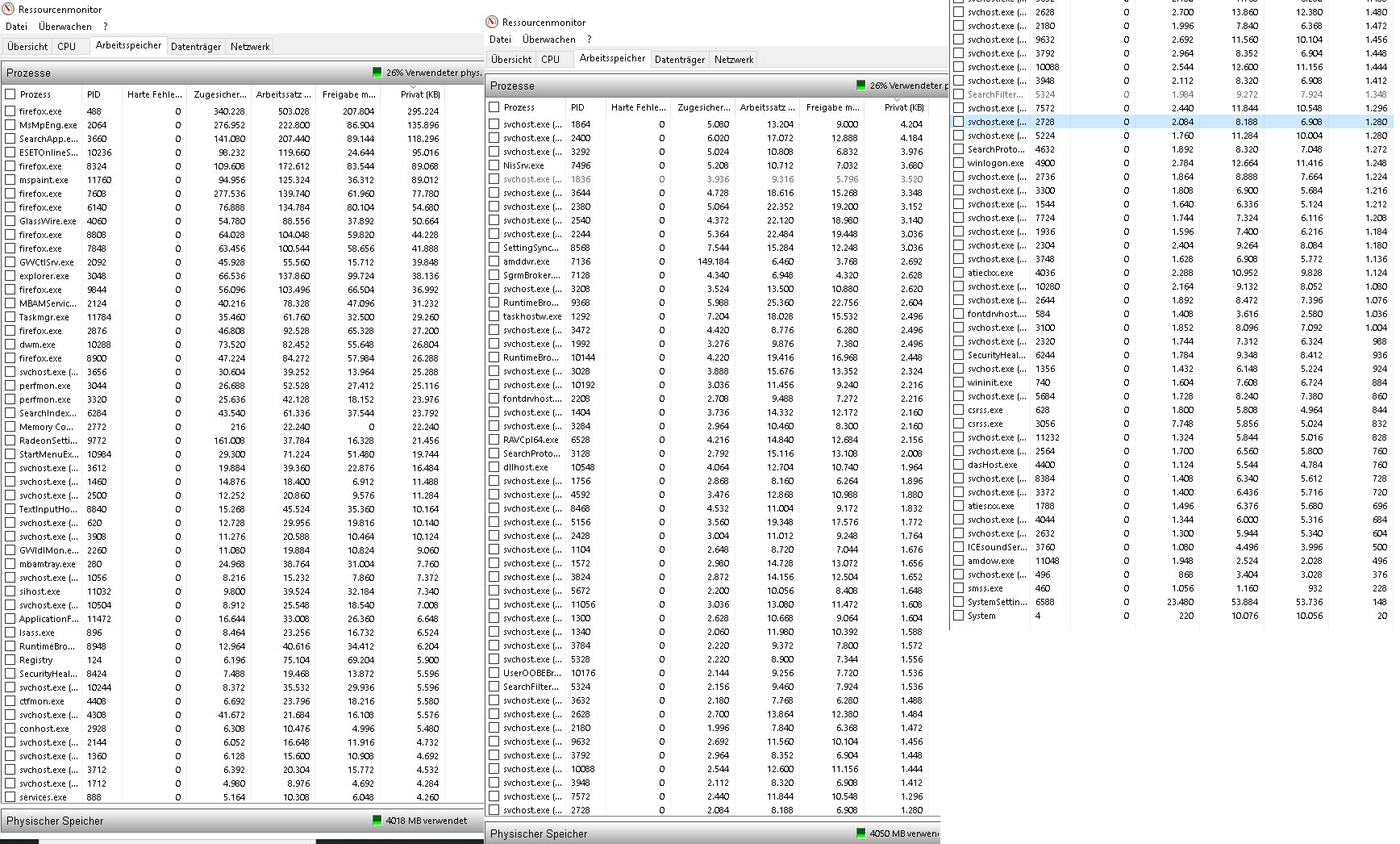Tick the winlogon.exe checkbox in the right list
This screenshot has height=844, width=1400.
tap(959, 163)
